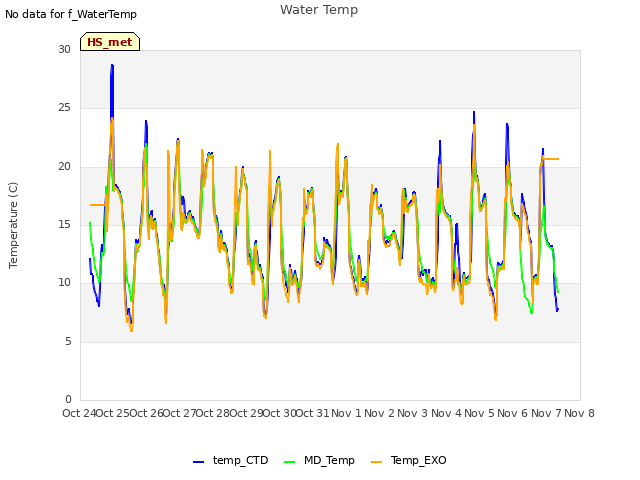
Task: Click the Oct 24 x-axis label
Action: coord(79,413)
